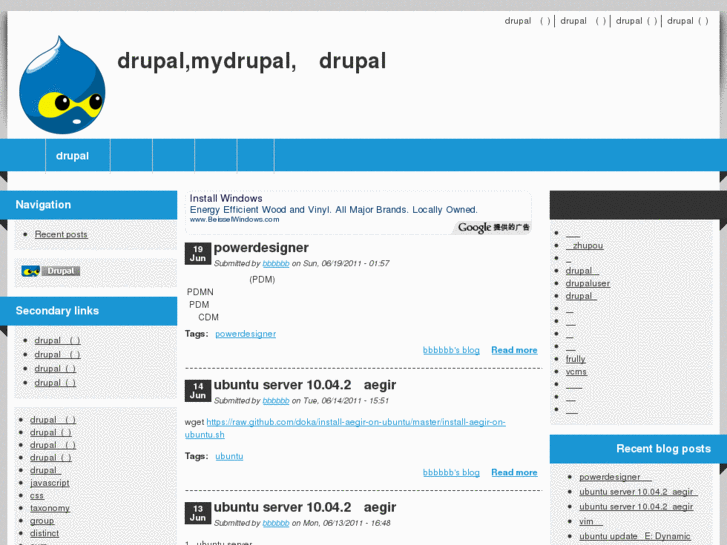727x545 pixels.
Task: Click the small Drupal badge icon
Action: [51, 271]
